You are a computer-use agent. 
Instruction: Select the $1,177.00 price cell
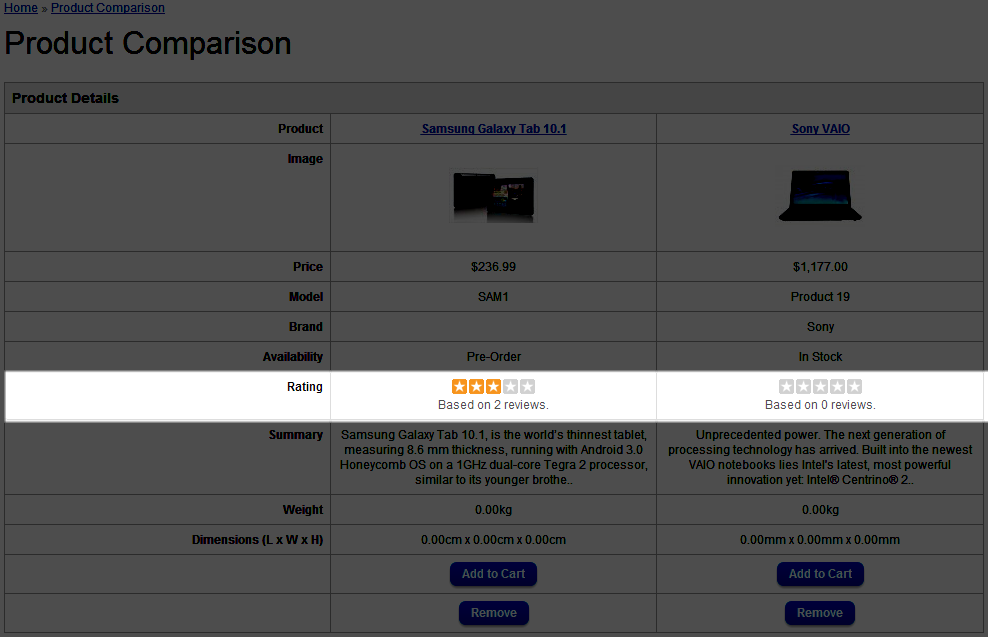pyautogui.click(x=820, y=267)
